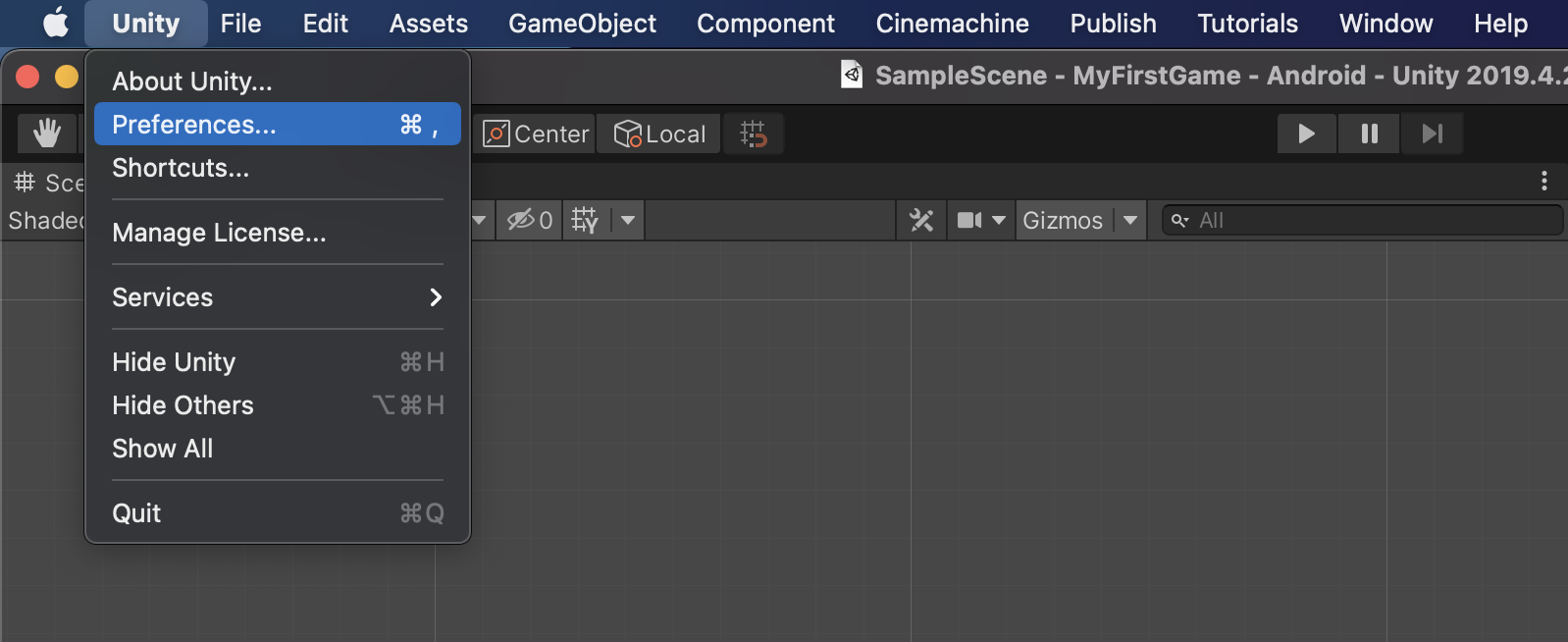Open the GameObject menu
Viewport: 1568px width, 642px height.
(582, 23)
